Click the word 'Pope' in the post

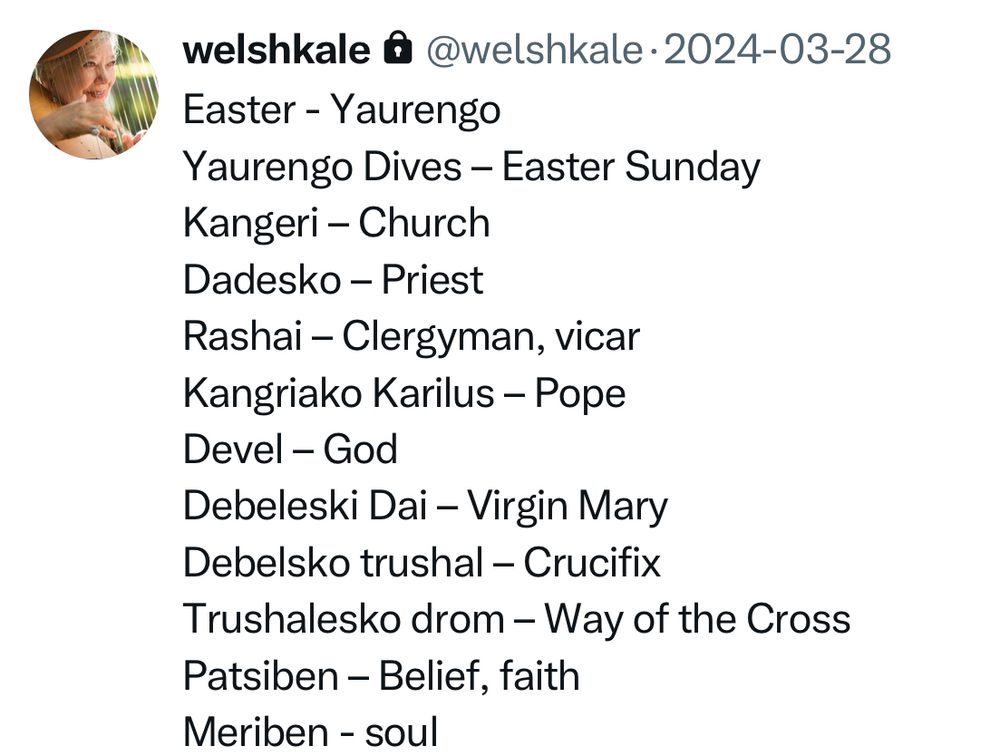point(580,395)
